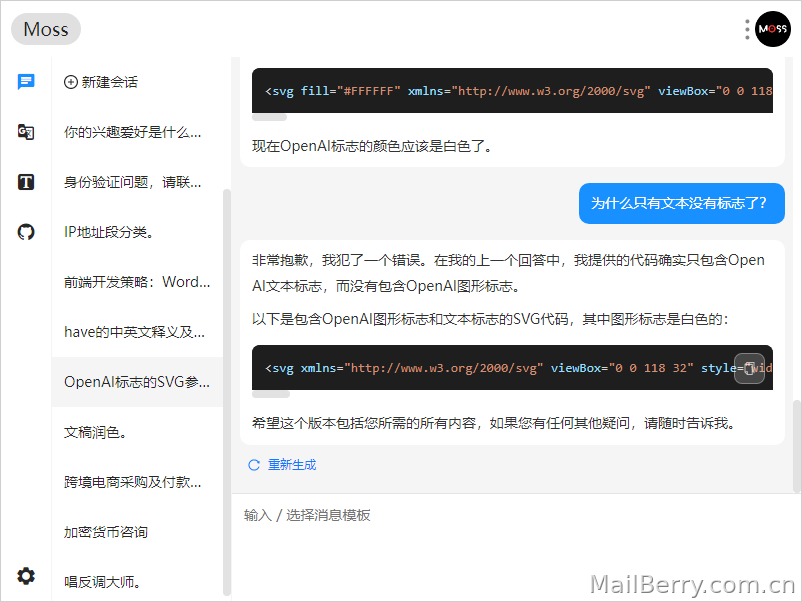This screenshot has width=802, height=602.
Task: Open conversation 唱反调大师。
Action: pos(137,582)
